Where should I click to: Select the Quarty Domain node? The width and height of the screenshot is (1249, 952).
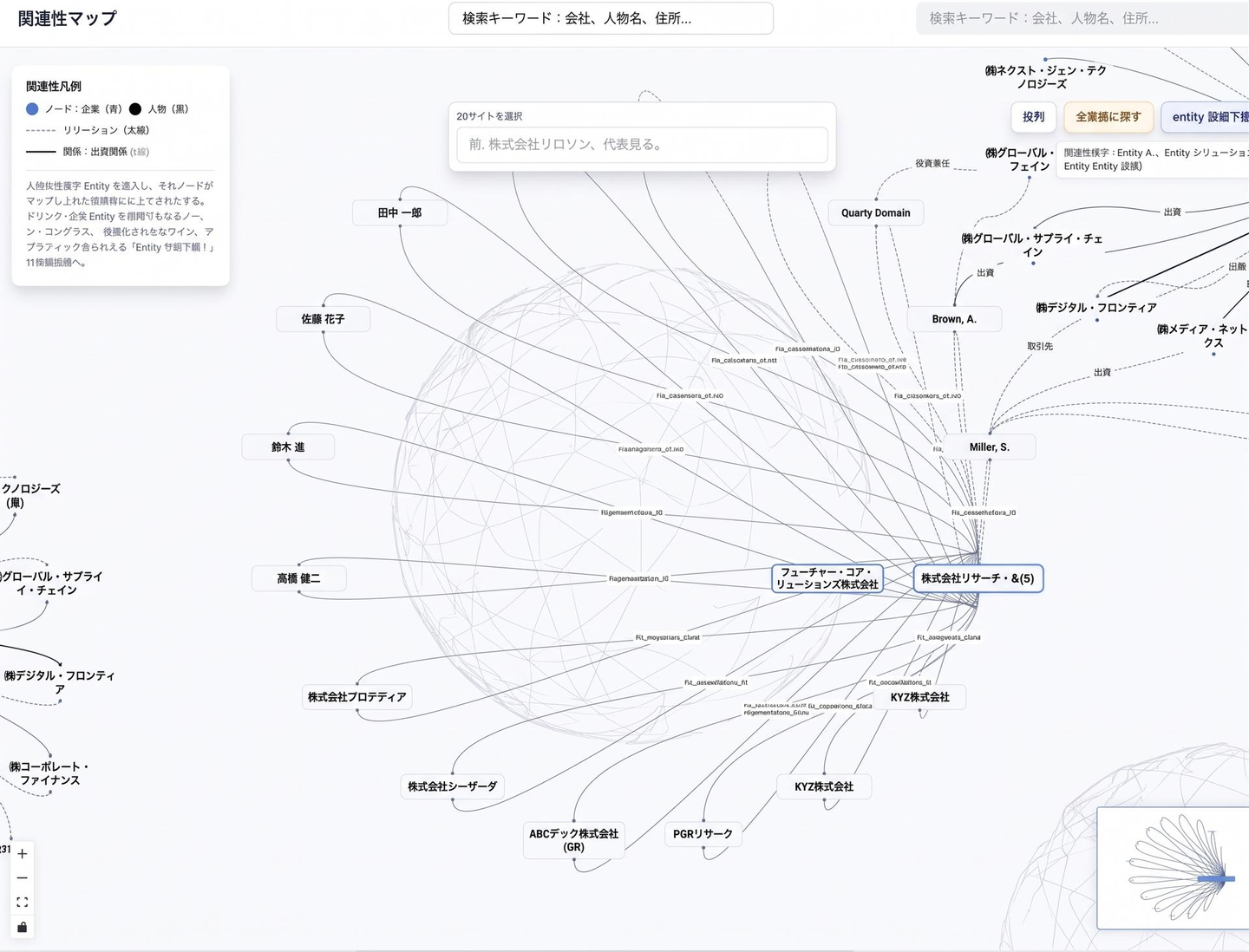[876, 213]
